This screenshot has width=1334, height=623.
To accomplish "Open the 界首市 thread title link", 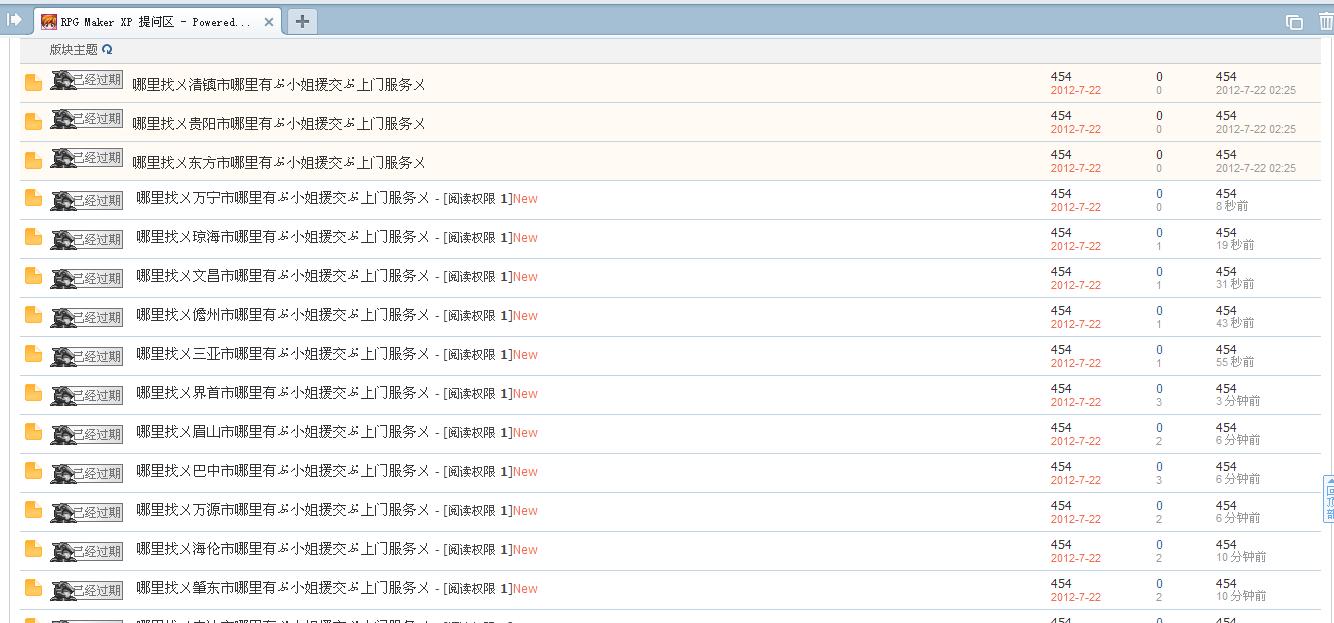I will tap(283, 393).
